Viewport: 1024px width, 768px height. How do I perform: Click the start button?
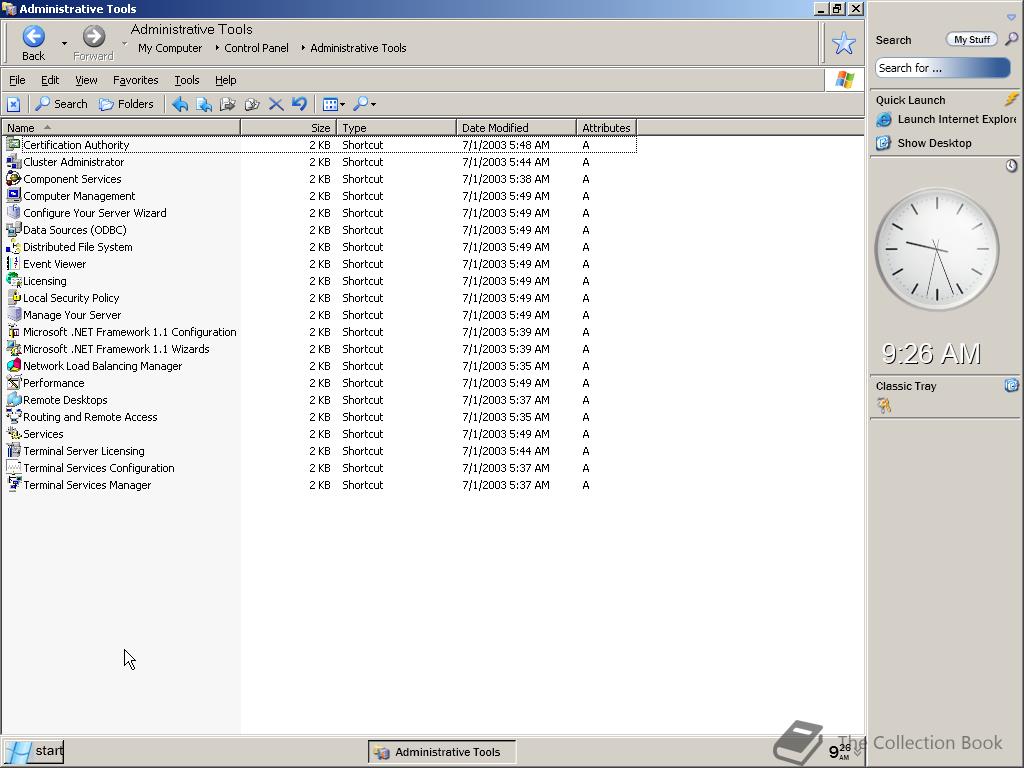click(33, 751)
